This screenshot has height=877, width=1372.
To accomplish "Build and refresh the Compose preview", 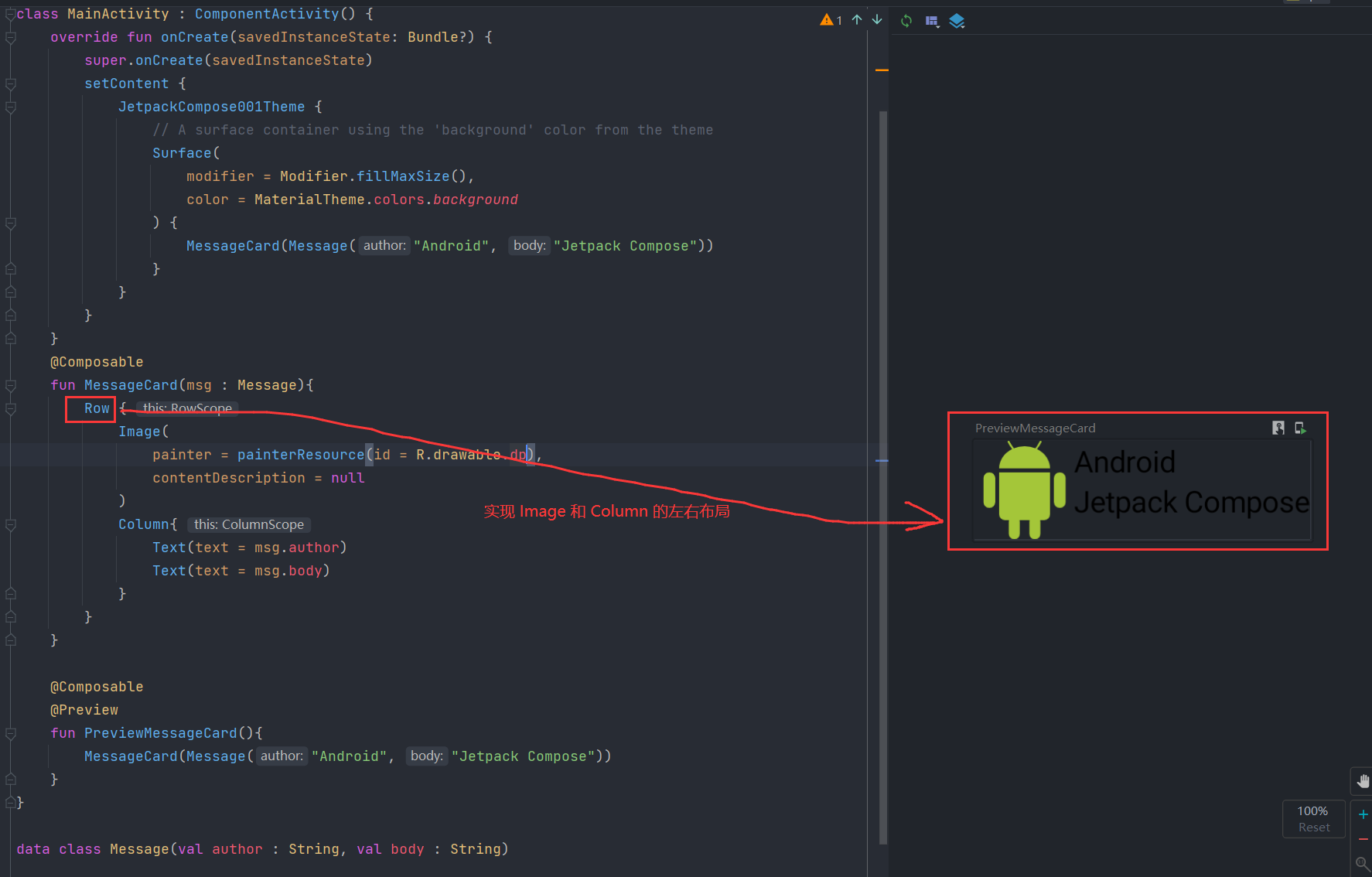I will (906, 21).
